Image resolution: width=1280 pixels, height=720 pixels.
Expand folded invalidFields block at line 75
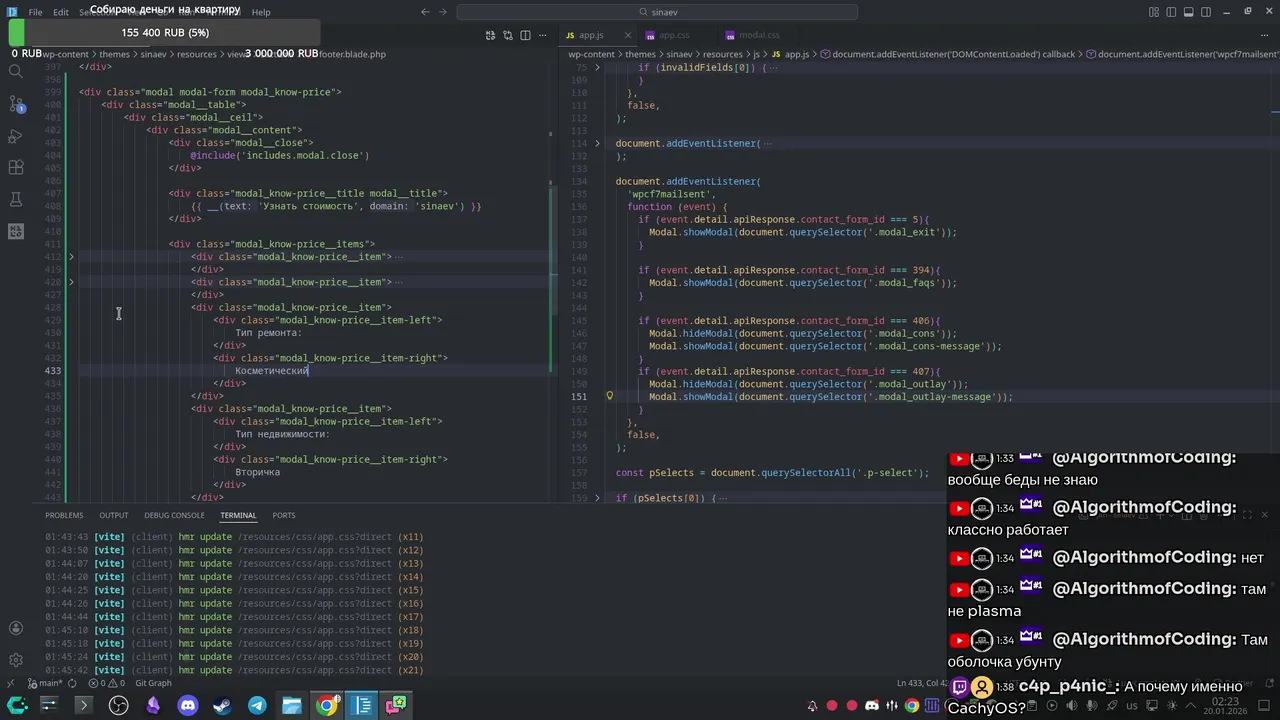[x=597, y=67]
